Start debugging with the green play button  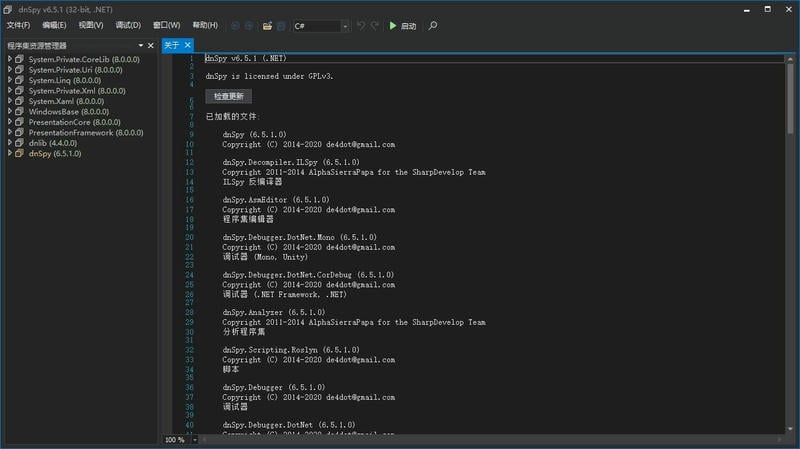393,26
